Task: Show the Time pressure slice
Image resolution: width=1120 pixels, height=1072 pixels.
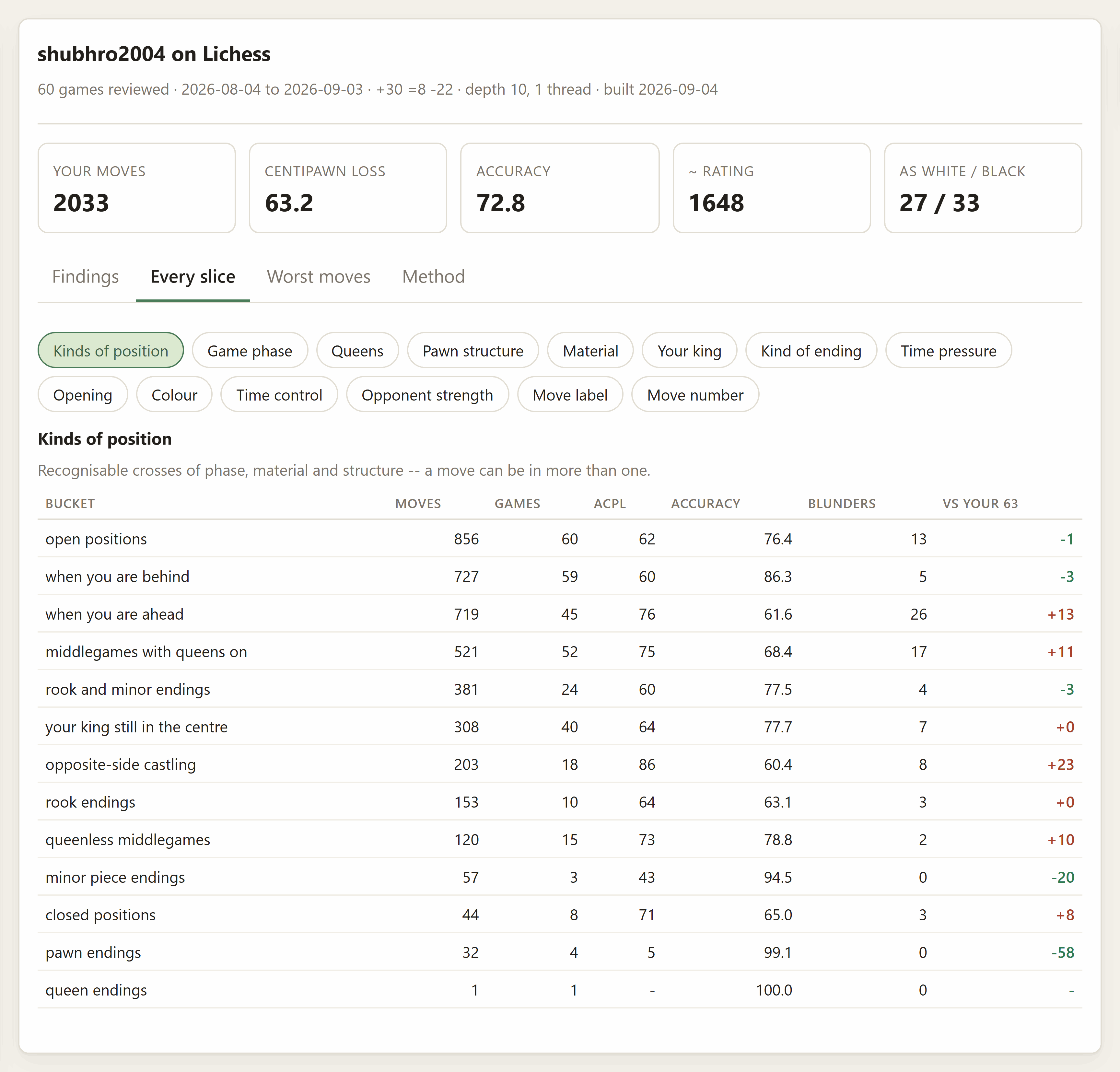Action: click(x=949, y=350)
